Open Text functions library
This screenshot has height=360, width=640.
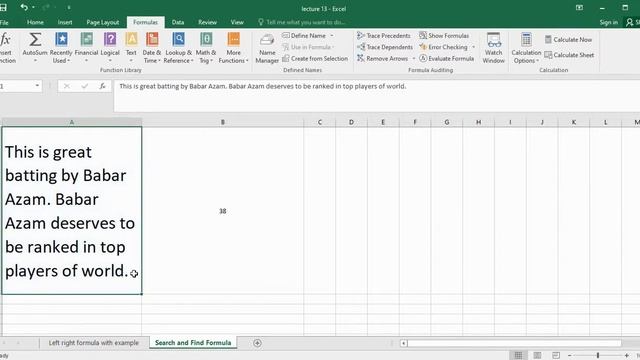click(x=131, y=48)
